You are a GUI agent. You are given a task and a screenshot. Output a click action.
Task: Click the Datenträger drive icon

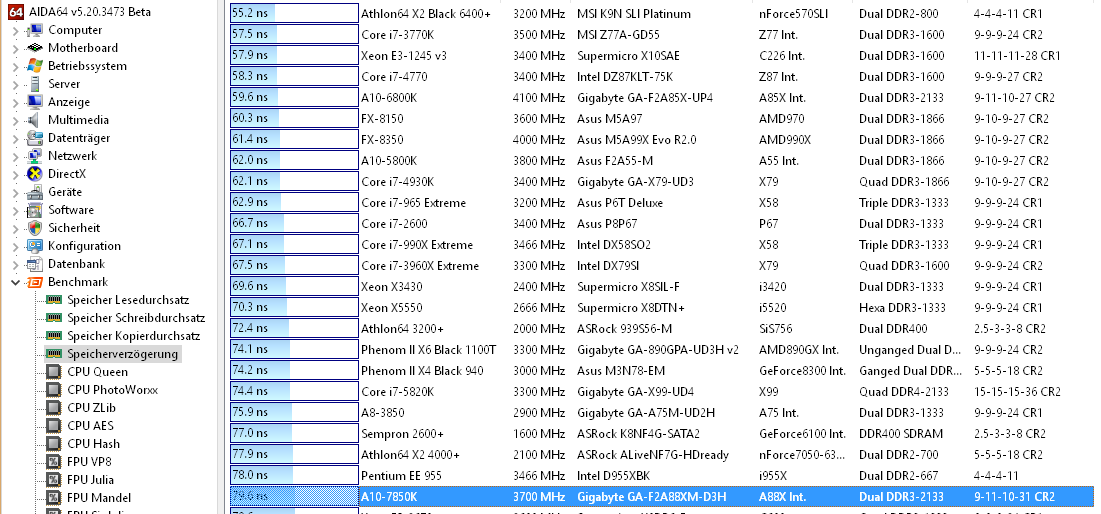(x=34, y=138)
